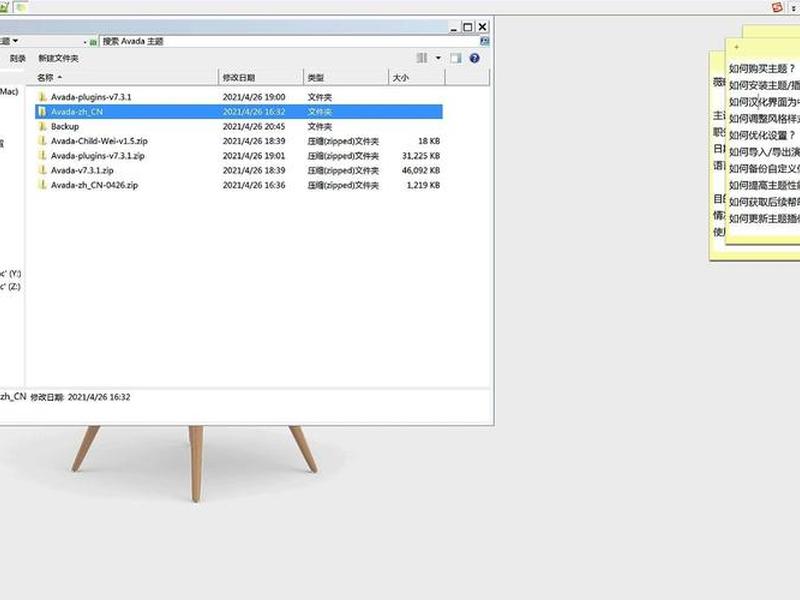Screen dimensions: 800x600
Task: Select file name Avada-v7.3.1.zip
Action: (82, 170)
